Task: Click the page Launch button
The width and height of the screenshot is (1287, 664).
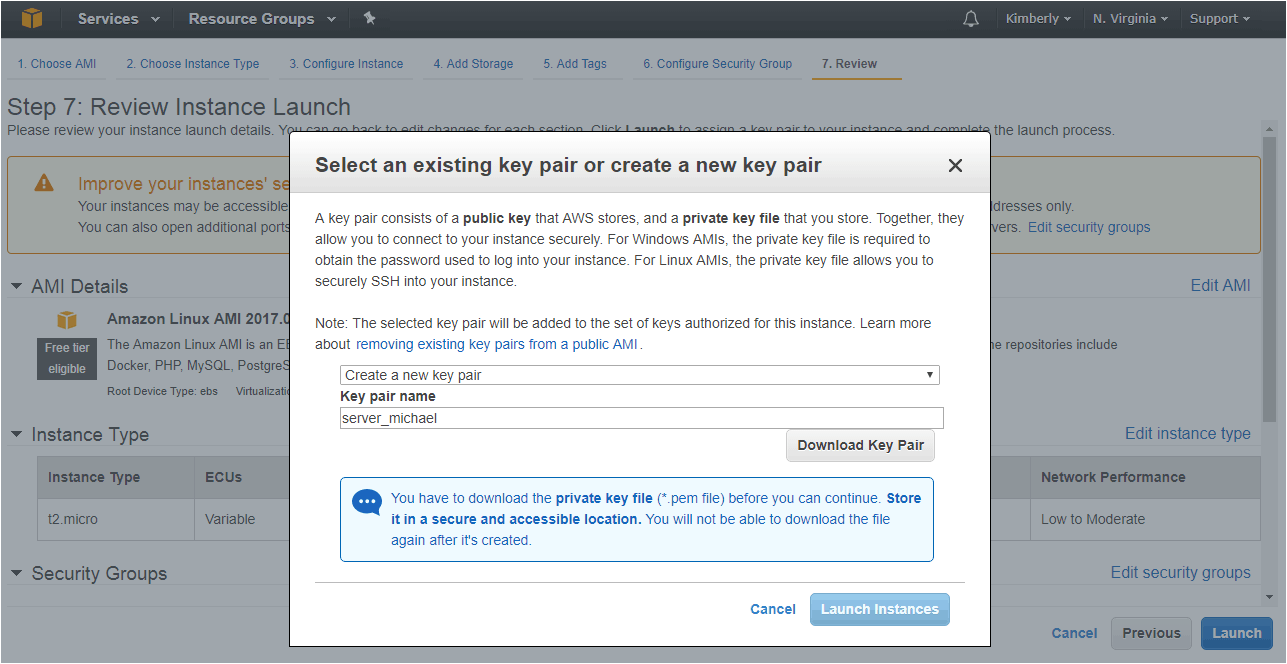Action: click(x=1237, y=633)
